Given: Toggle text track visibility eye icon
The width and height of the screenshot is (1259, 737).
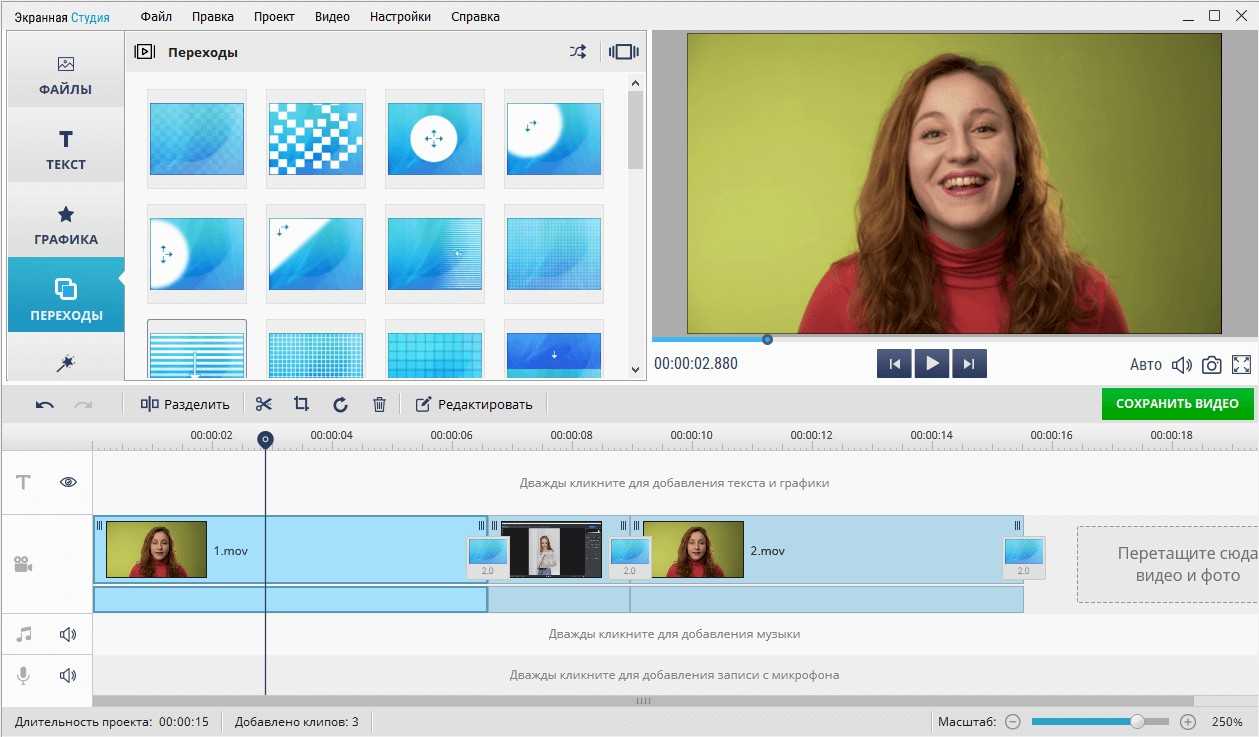Looking at the screenshot, I should (68, 482).
